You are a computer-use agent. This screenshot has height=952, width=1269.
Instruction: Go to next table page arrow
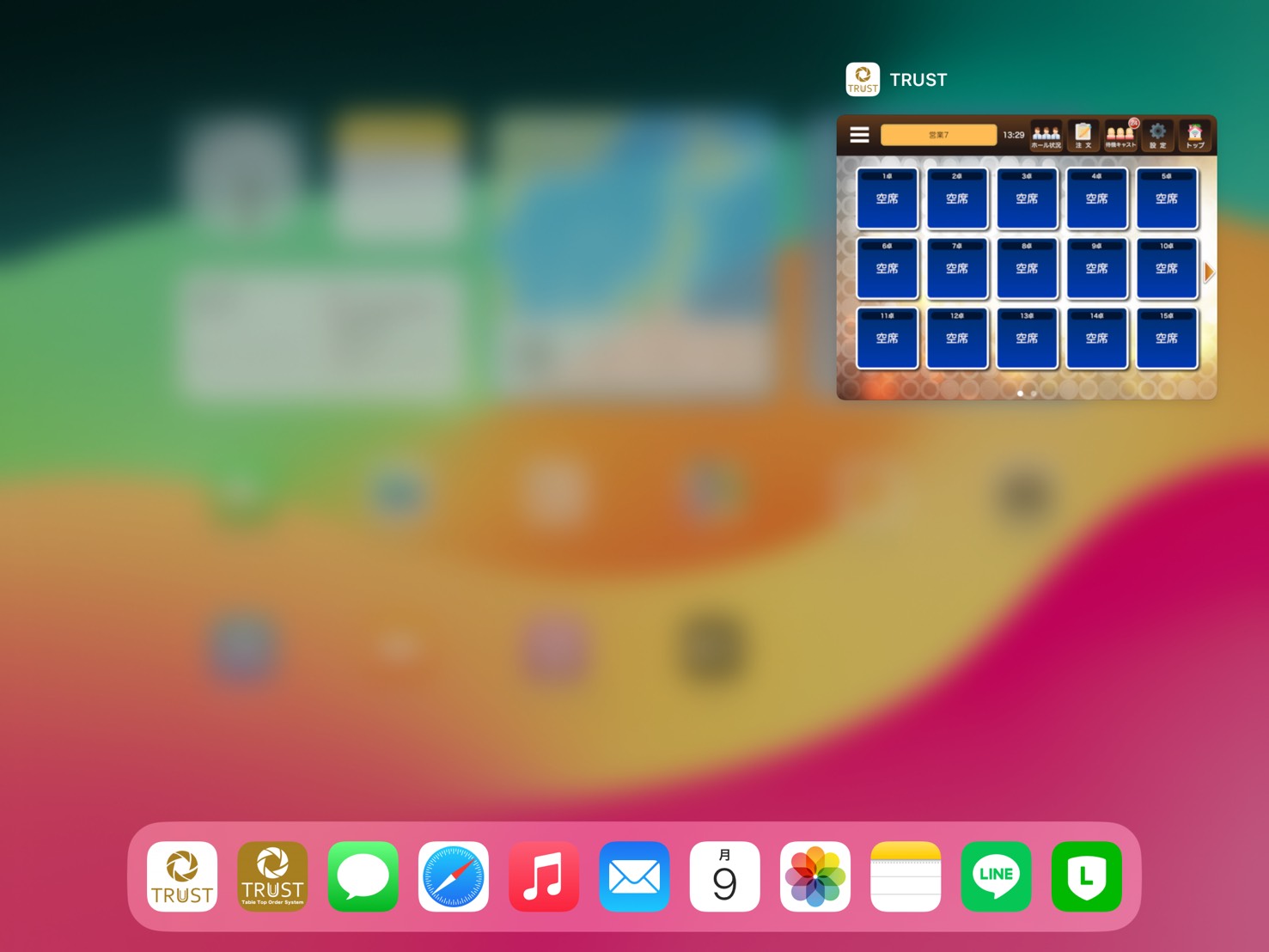pos(1209,272)
